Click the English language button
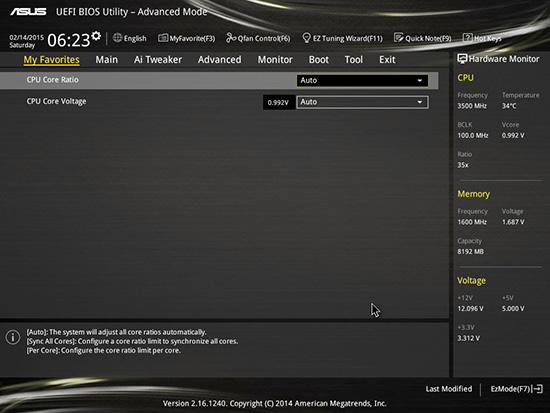This screenshot has height=413, width=550. pyautogui.click(x=130, y=38)
